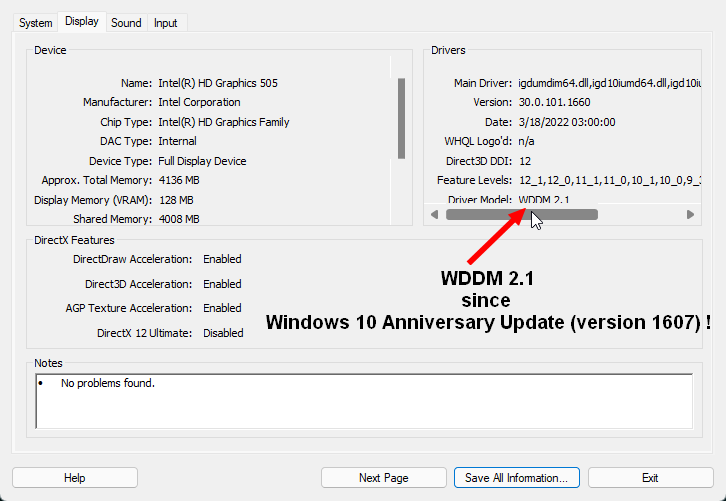Select the 'Intel(R) HD Graphics 505' name value
The image size is (726, 501).
coord(218,83)
